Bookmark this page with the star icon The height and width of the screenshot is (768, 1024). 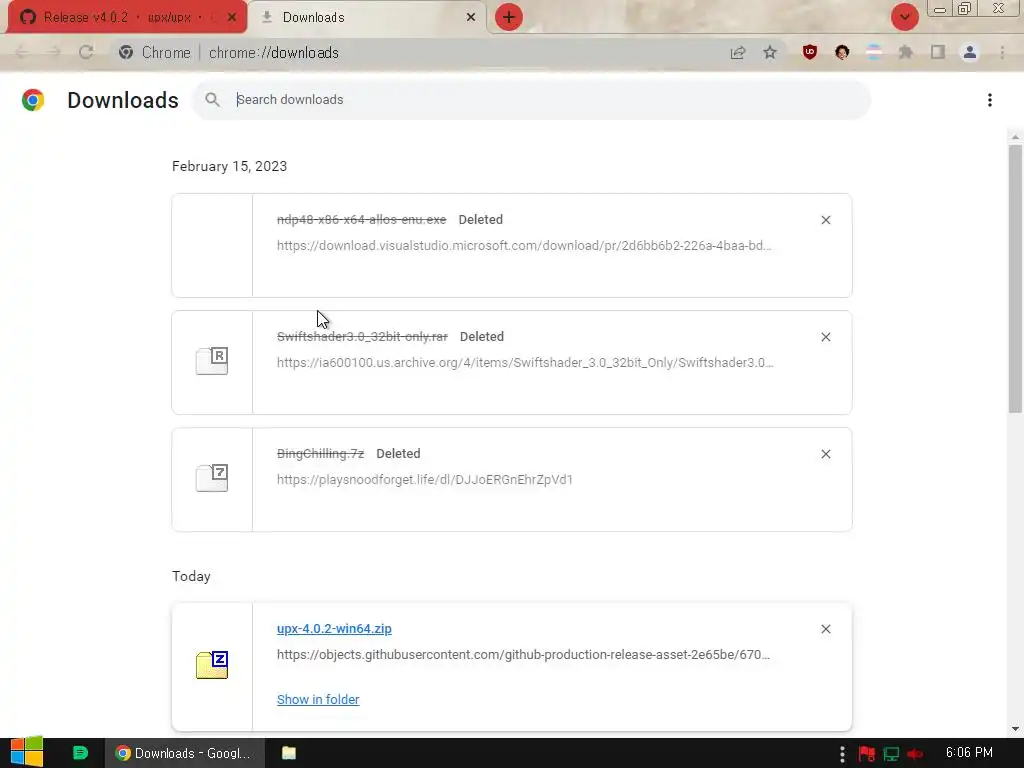pos(770,52)
